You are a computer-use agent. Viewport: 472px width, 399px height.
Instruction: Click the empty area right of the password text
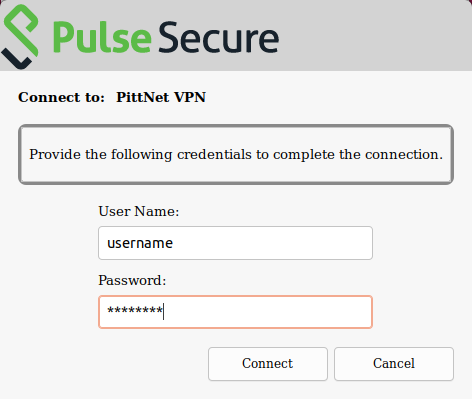267,312
